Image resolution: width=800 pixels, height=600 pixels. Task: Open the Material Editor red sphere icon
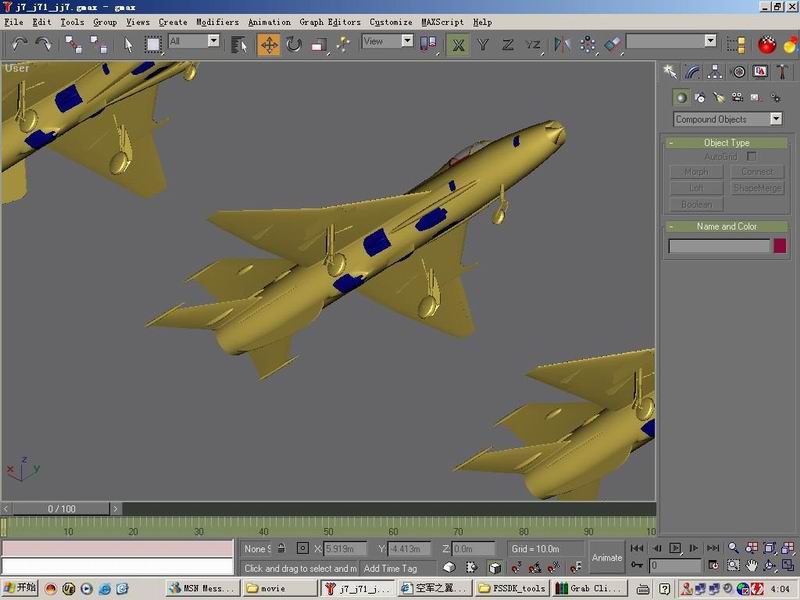[766, 45]
